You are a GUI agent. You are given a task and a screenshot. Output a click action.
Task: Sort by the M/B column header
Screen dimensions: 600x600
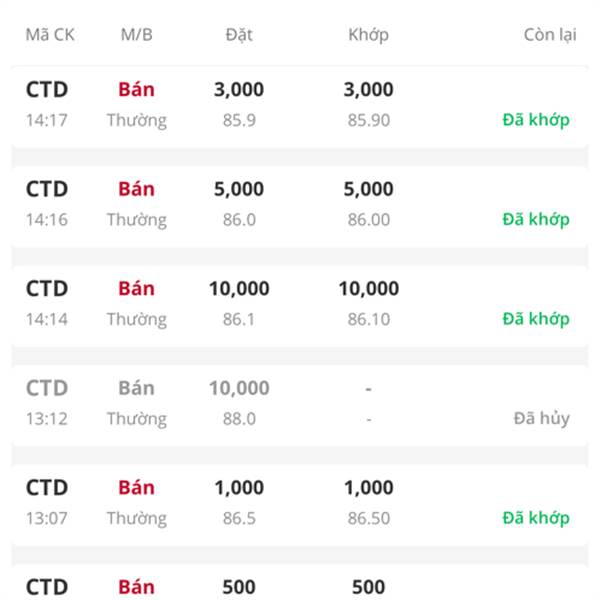[x=137, y=35]
